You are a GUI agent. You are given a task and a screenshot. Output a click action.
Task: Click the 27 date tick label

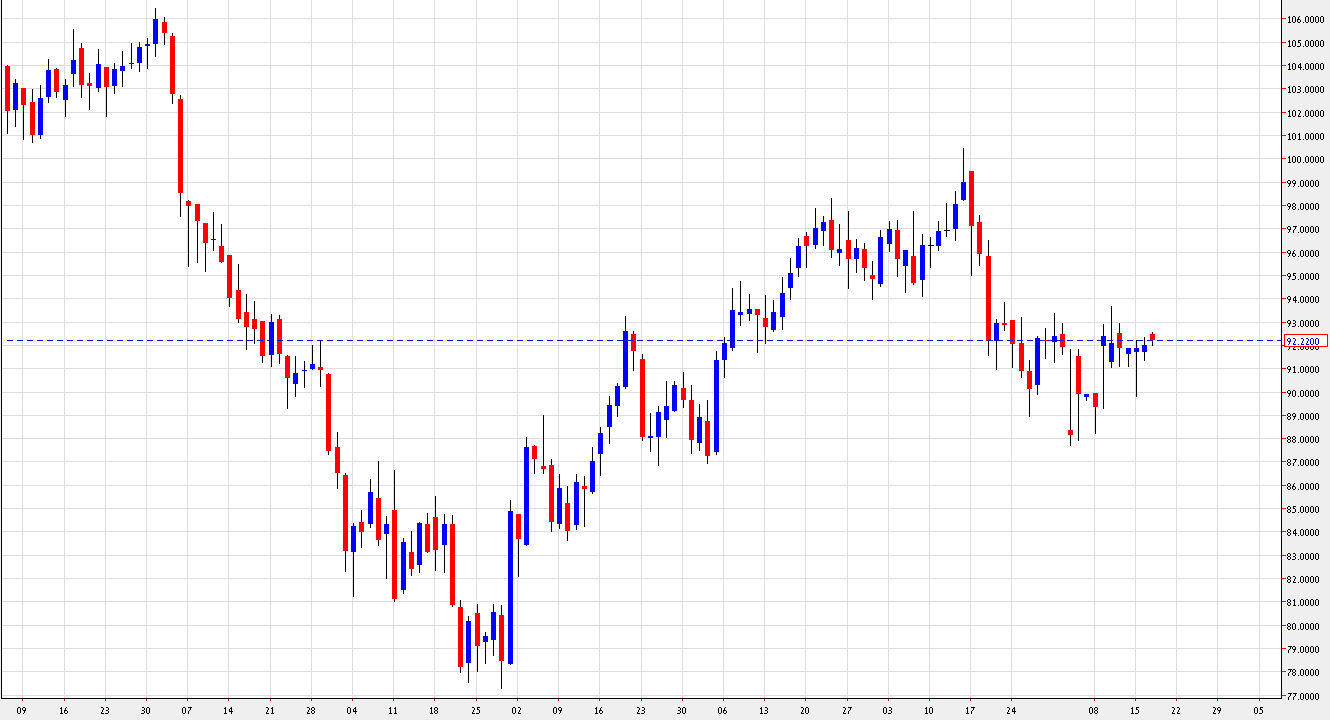(846, 709)
